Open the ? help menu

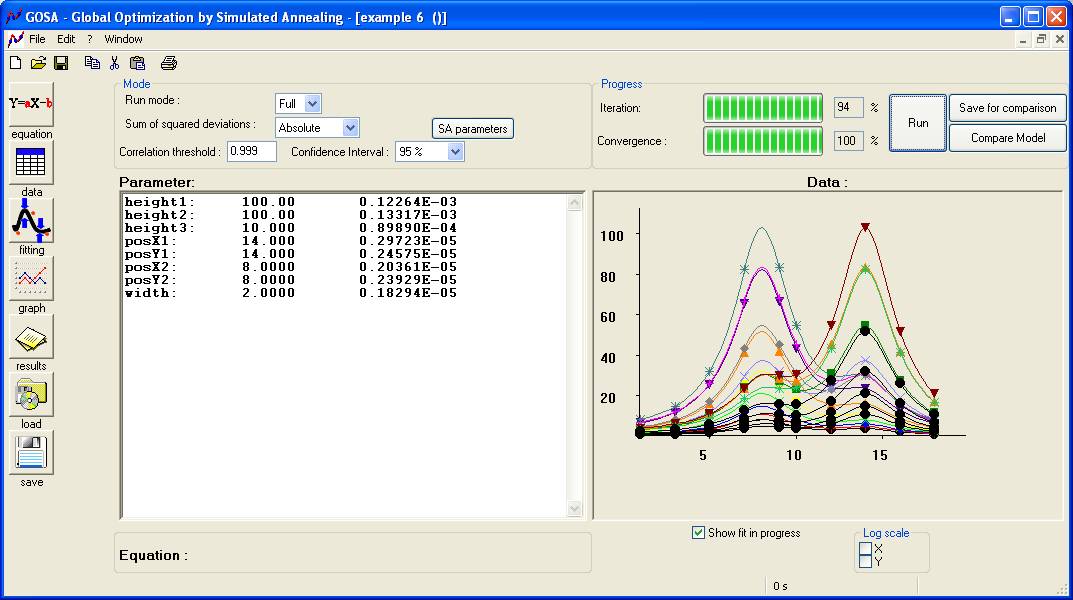click(90, 39)
